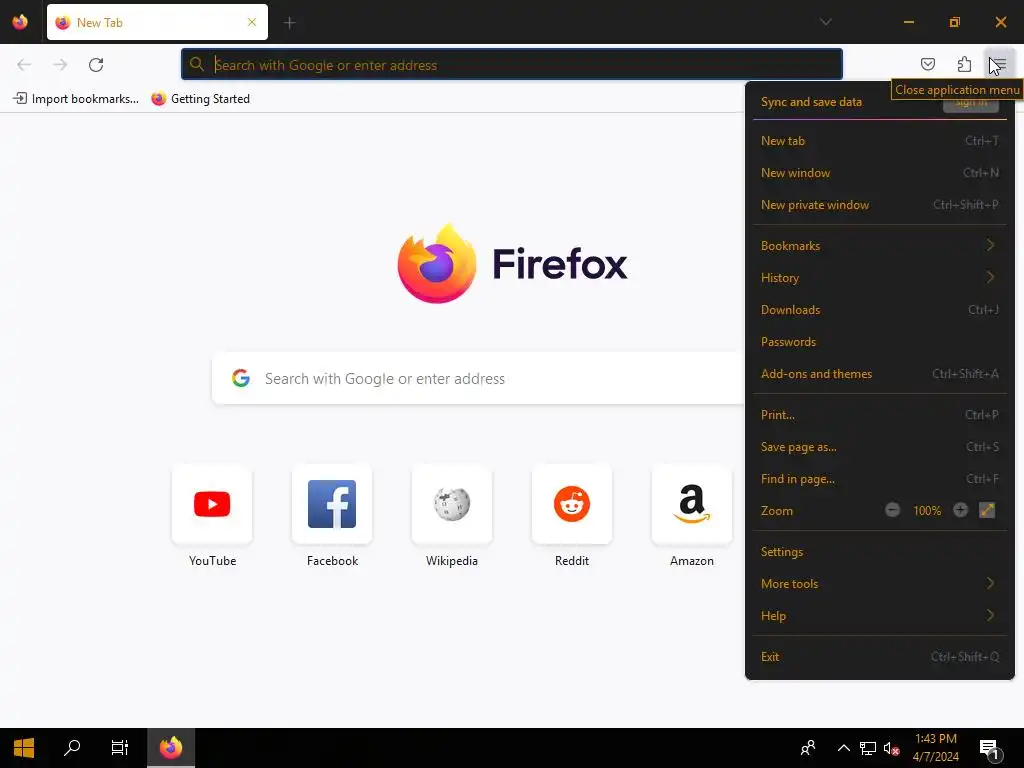Screen dimensions: 1024x768
Task: Open the Getting Started bookmark
Action: pyautogui.click(x=200, y=99)
